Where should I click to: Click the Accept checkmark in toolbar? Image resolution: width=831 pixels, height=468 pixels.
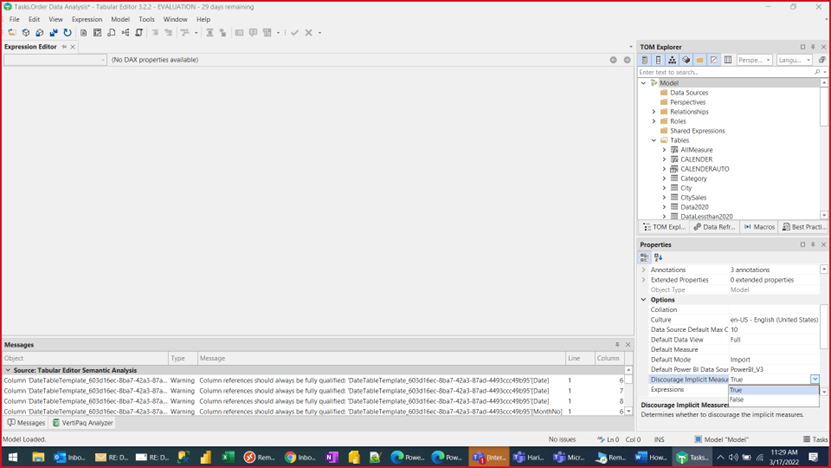click(x=295, y=33)
